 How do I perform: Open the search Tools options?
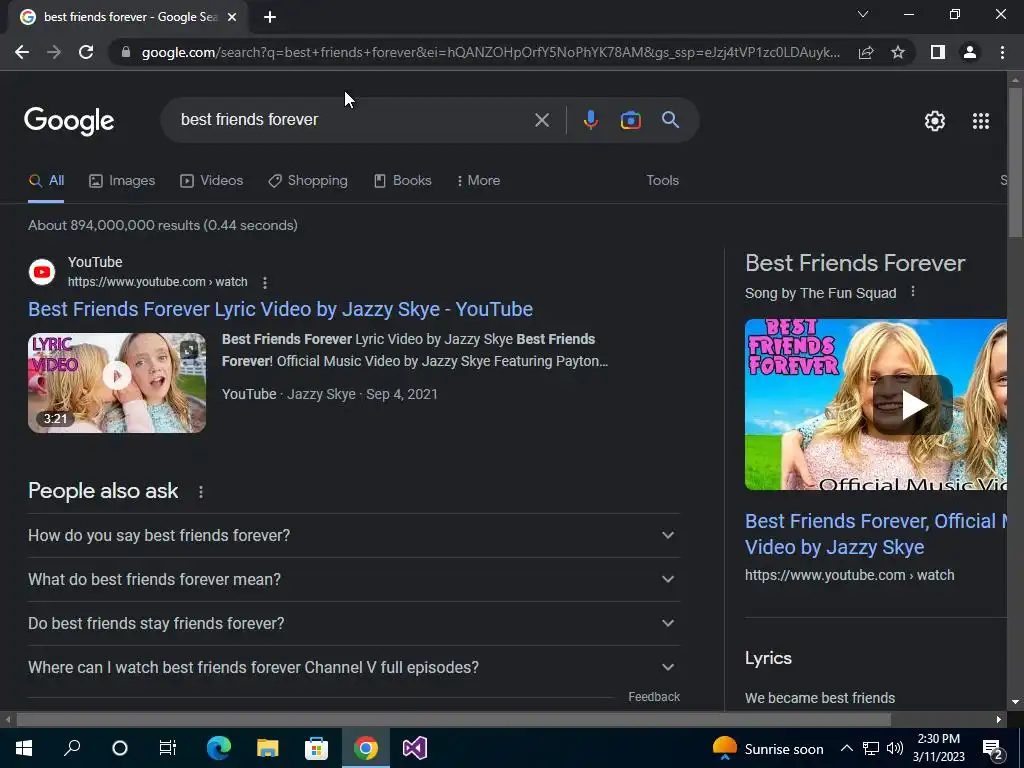[662, 181]
